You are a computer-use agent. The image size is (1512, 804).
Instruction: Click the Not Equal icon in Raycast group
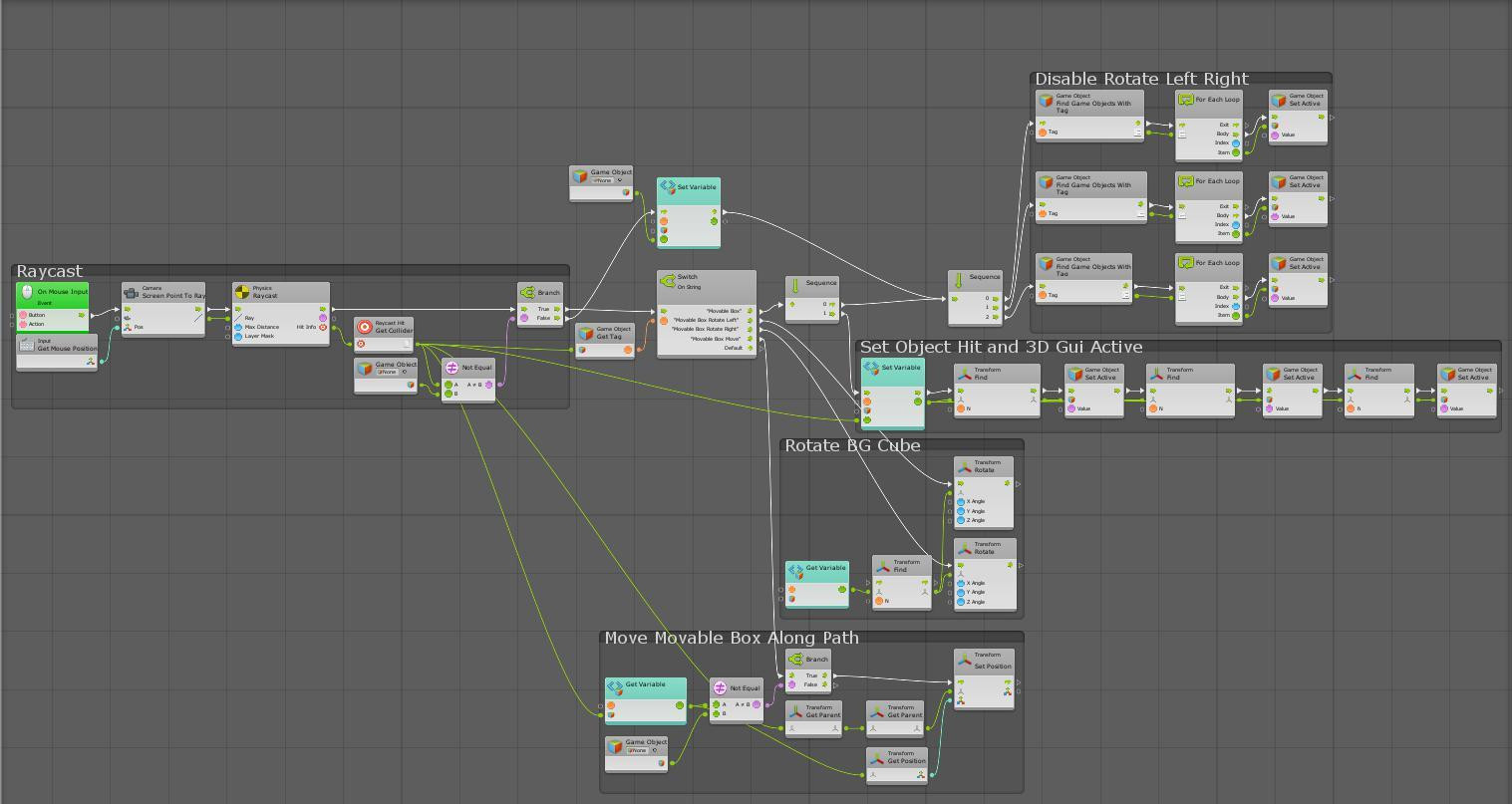tap(452, 368)
